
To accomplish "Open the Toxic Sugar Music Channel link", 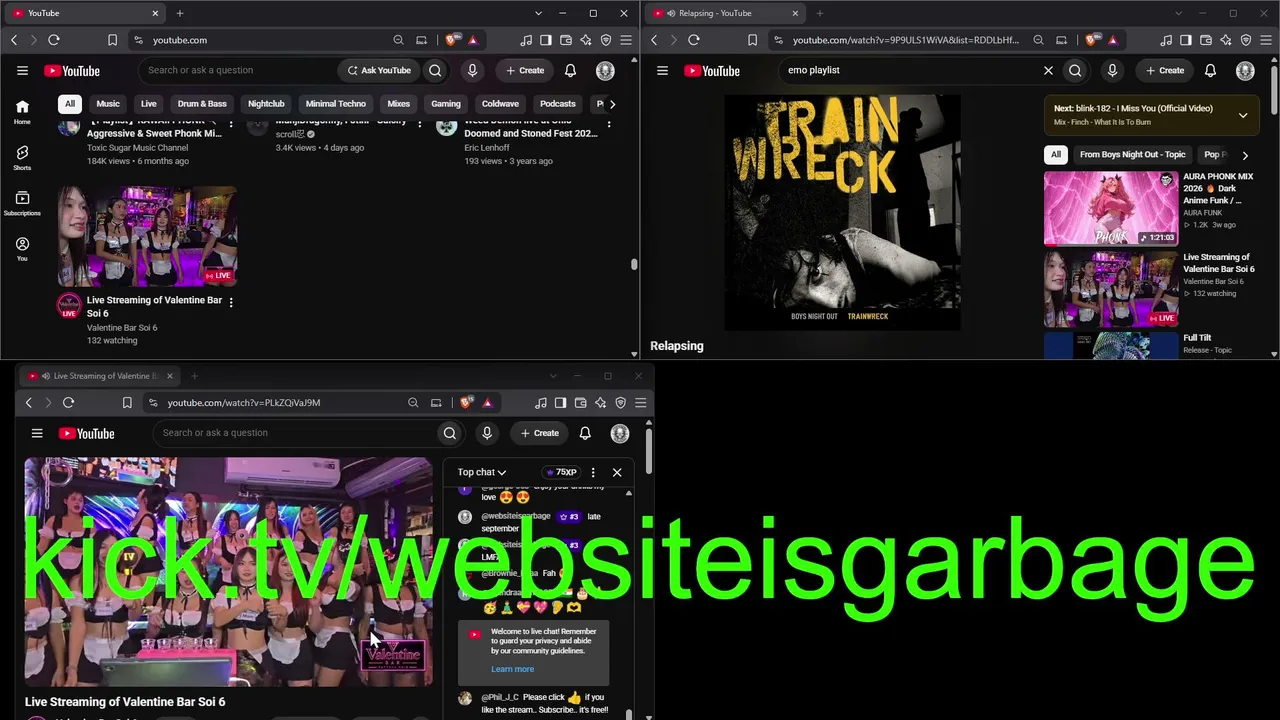I will click(x=137, y=148).
